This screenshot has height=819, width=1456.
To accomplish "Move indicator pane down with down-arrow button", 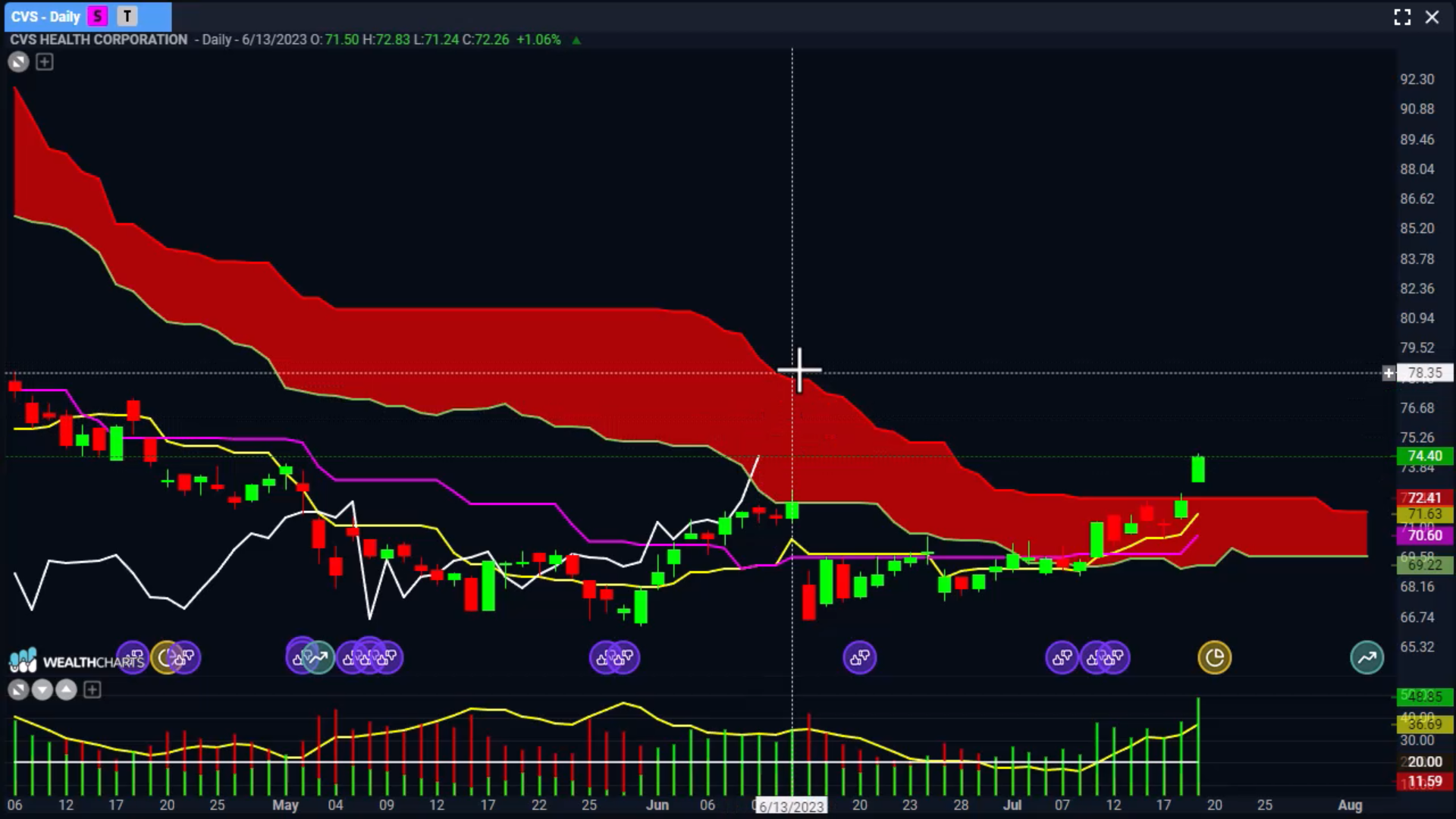I will 42,689.
